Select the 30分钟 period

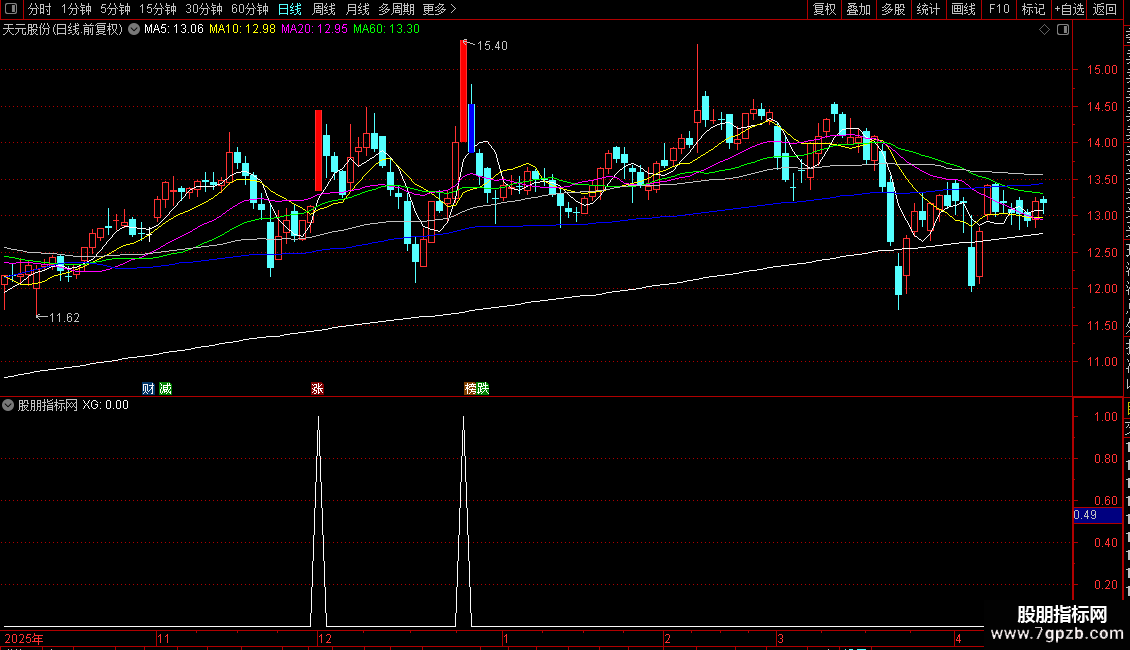coord(204,9)
